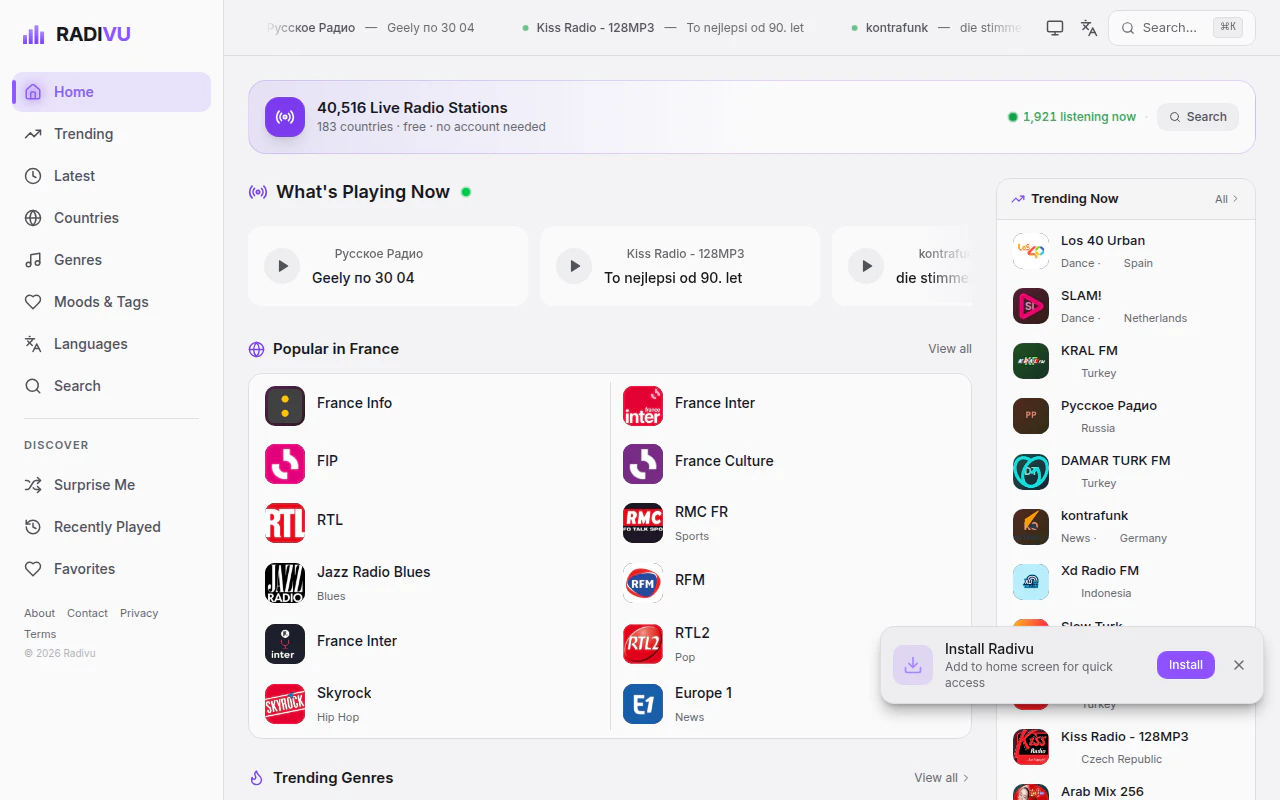Open RFM station logo
Viewport: 1280px width, 800px height.
643,583
